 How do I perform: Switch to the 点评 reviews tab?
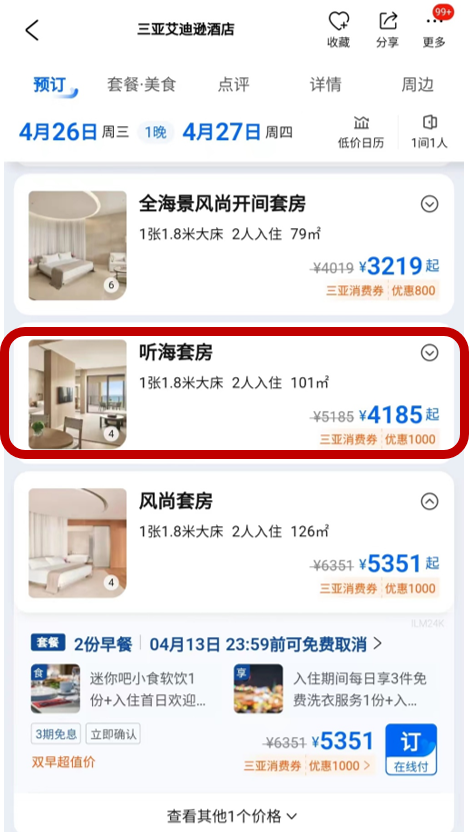tap(233, 84)
